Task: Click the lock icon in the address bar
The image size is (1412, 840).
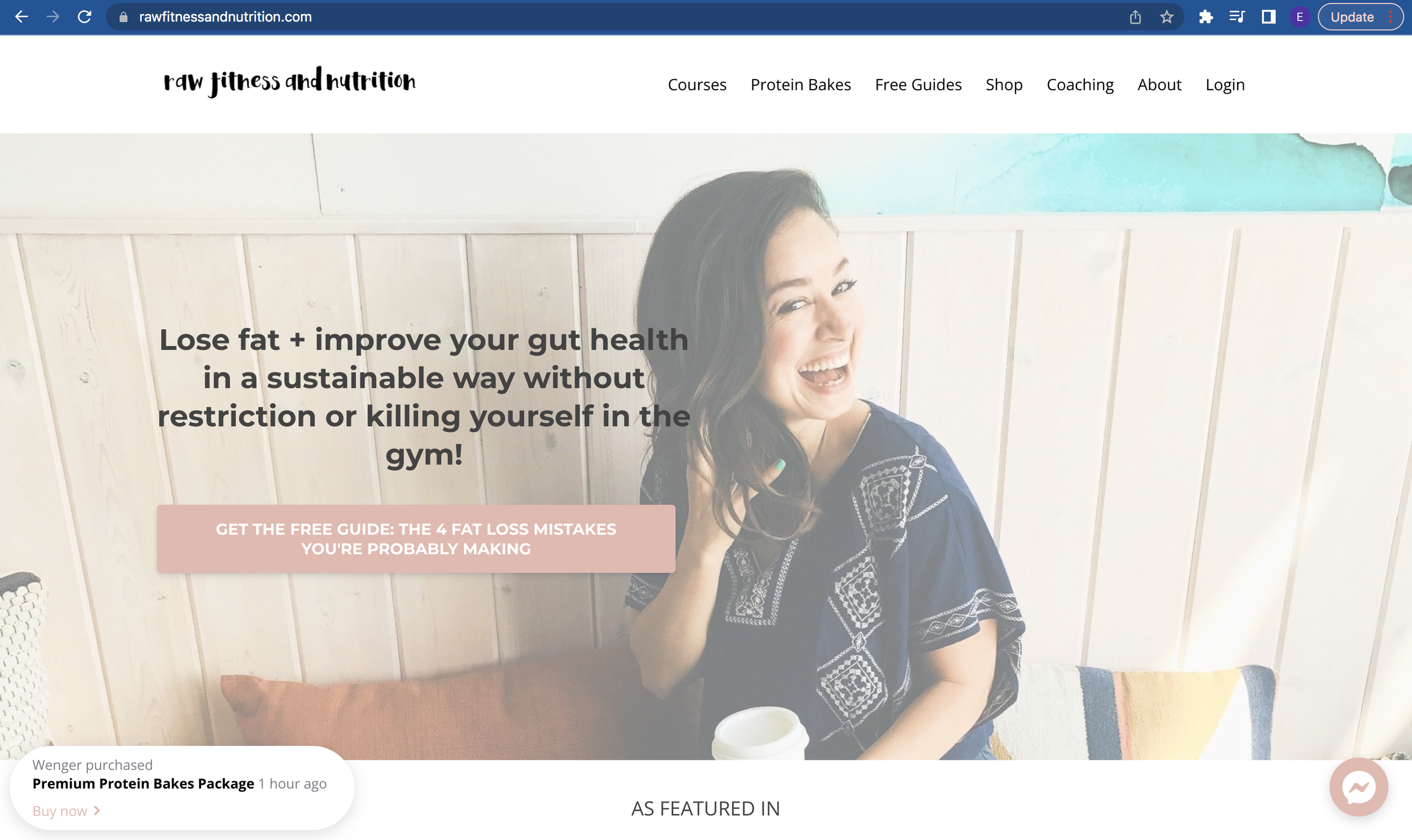Action: (x=123, y=17)
